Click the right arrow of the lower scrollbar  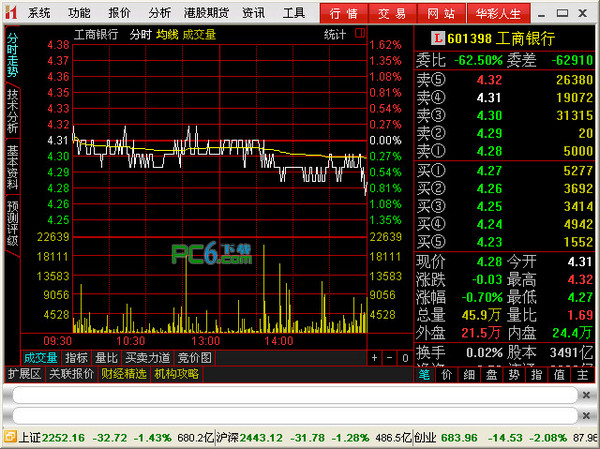pyautogui.click(x=587, y=415)
